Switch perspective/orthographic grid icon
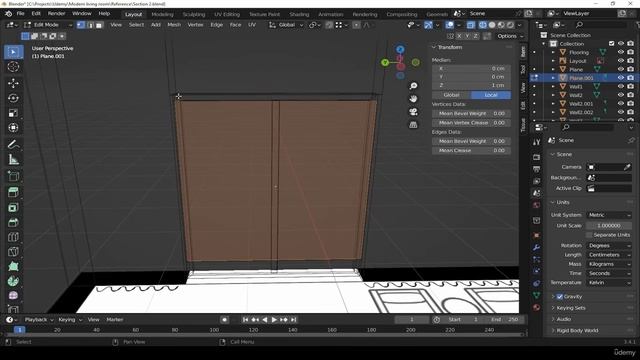This screenshot has height=360, width=640. point(413,125)
